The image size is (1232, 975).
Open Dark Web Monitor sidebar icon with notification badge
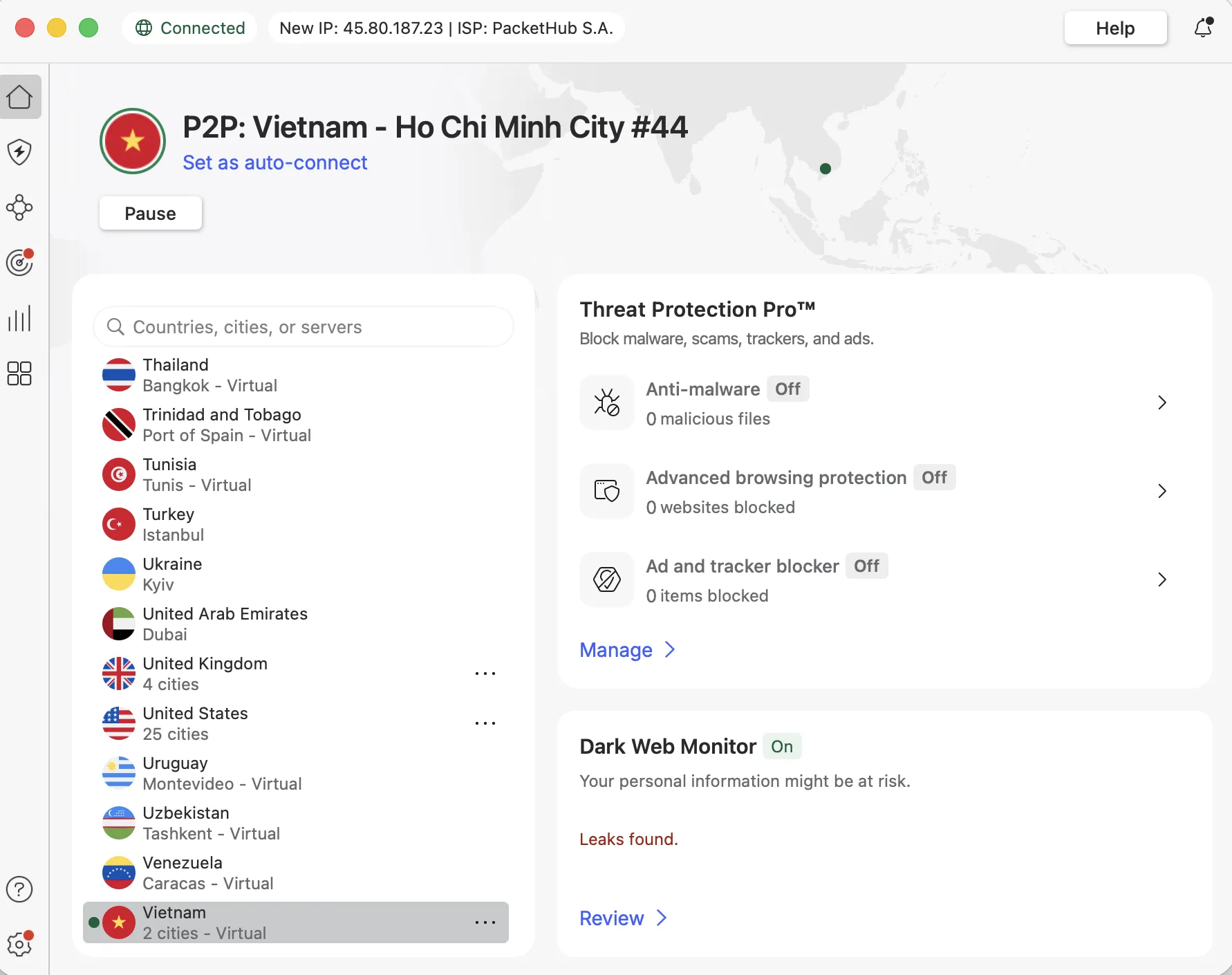(x=20, y=263)
